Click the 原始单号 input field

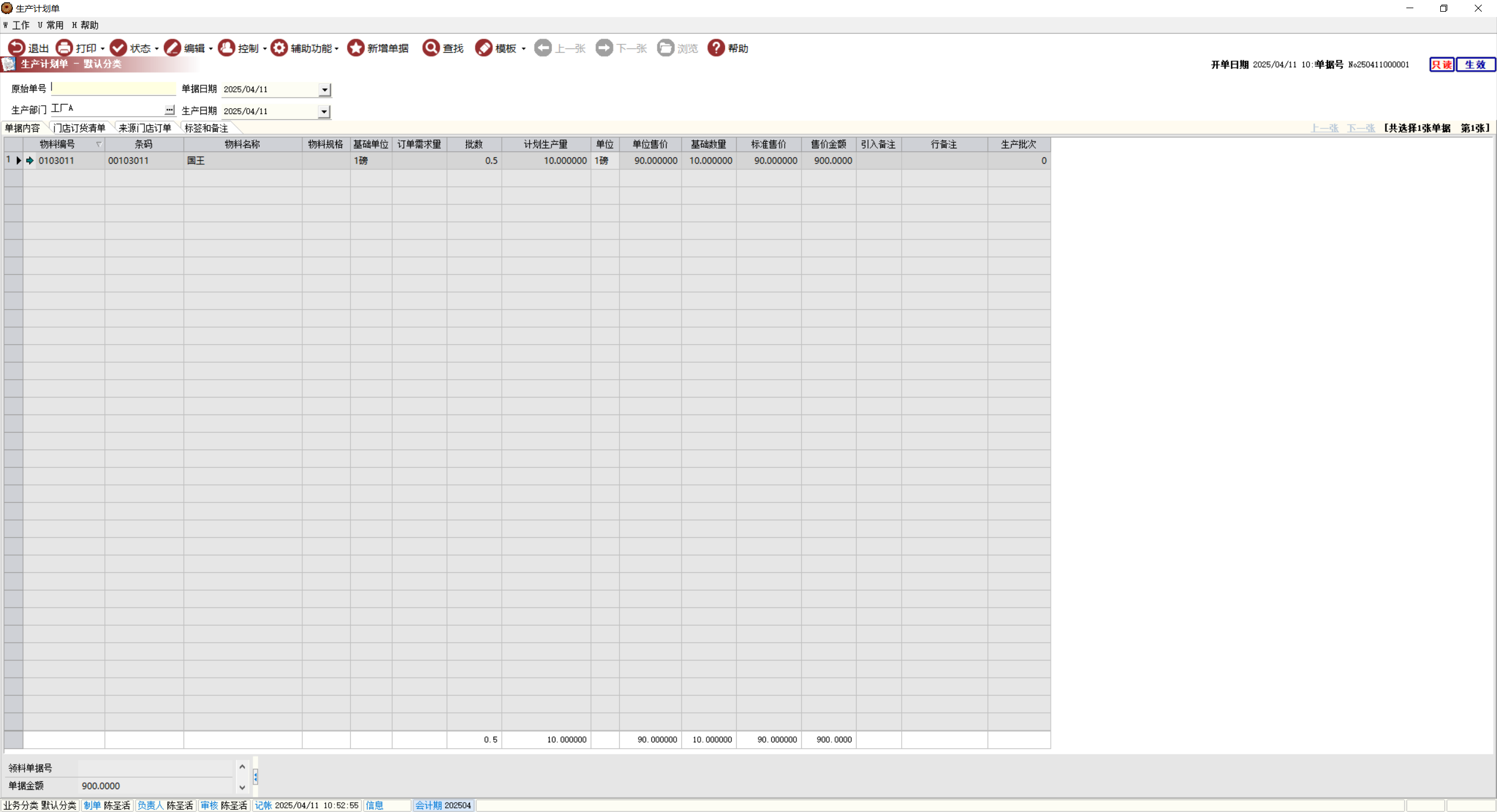click(113, 88)
